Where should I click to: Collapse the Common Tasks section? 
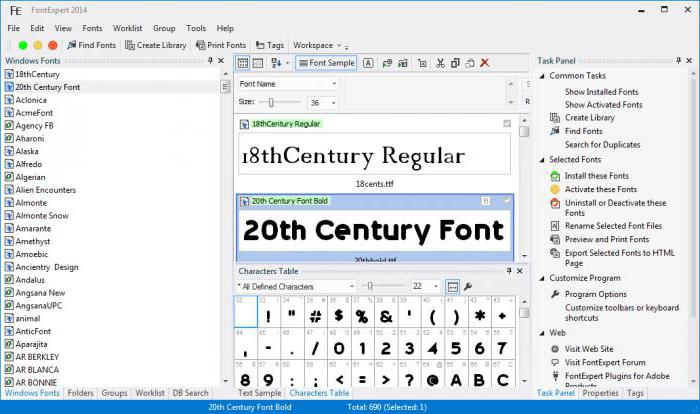542,76
